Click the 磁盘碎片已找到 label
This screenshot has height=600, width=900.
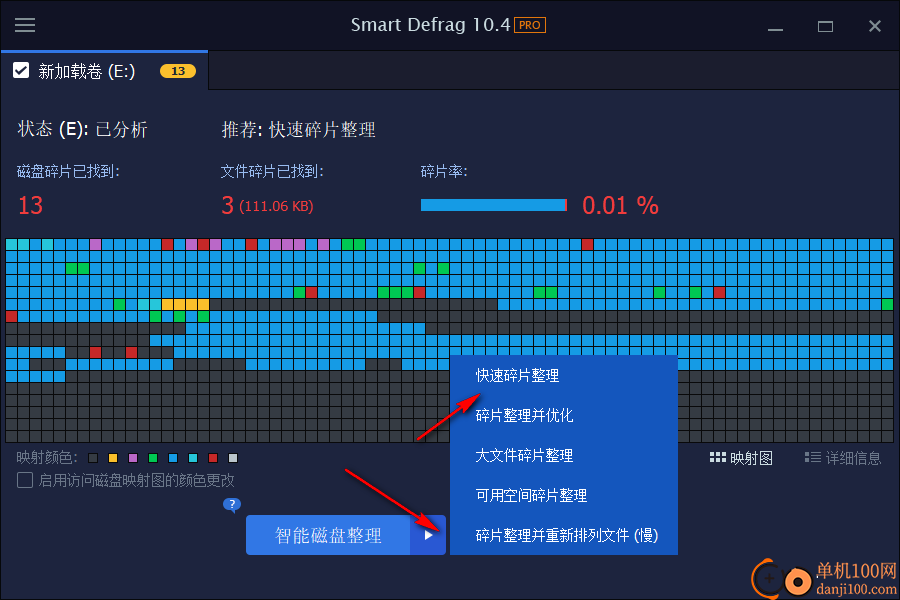pyautogui.click(x=68, y=171)
